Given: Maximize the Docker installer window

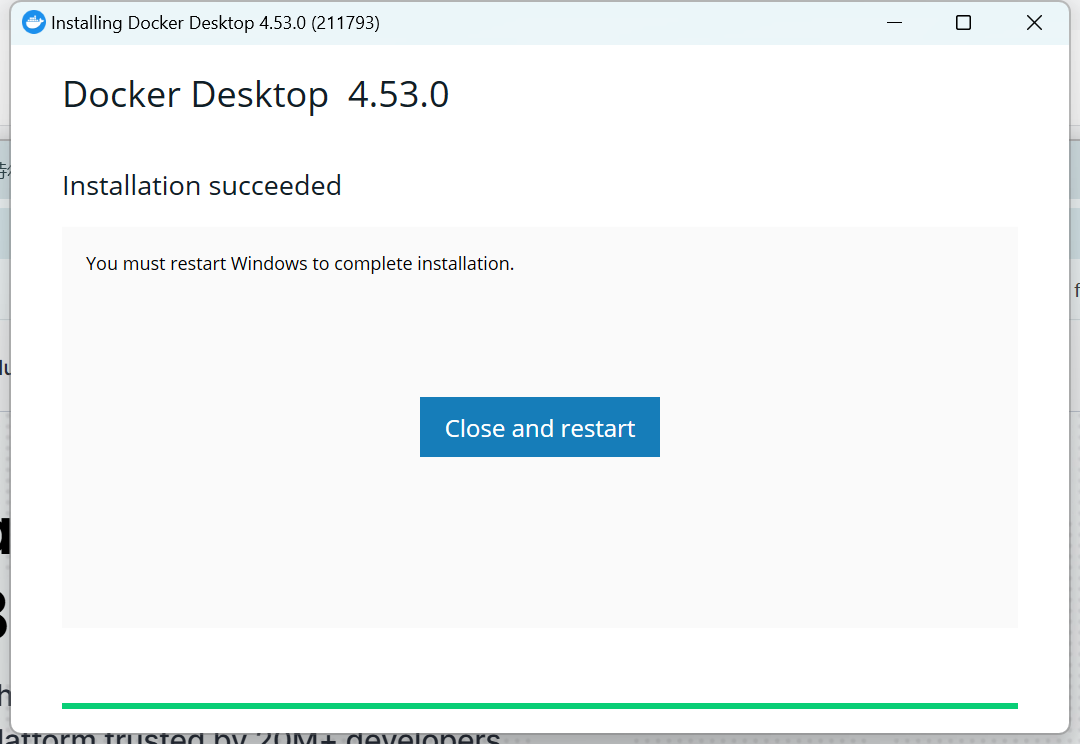Looking at the screenshot, I should (964, 23).
